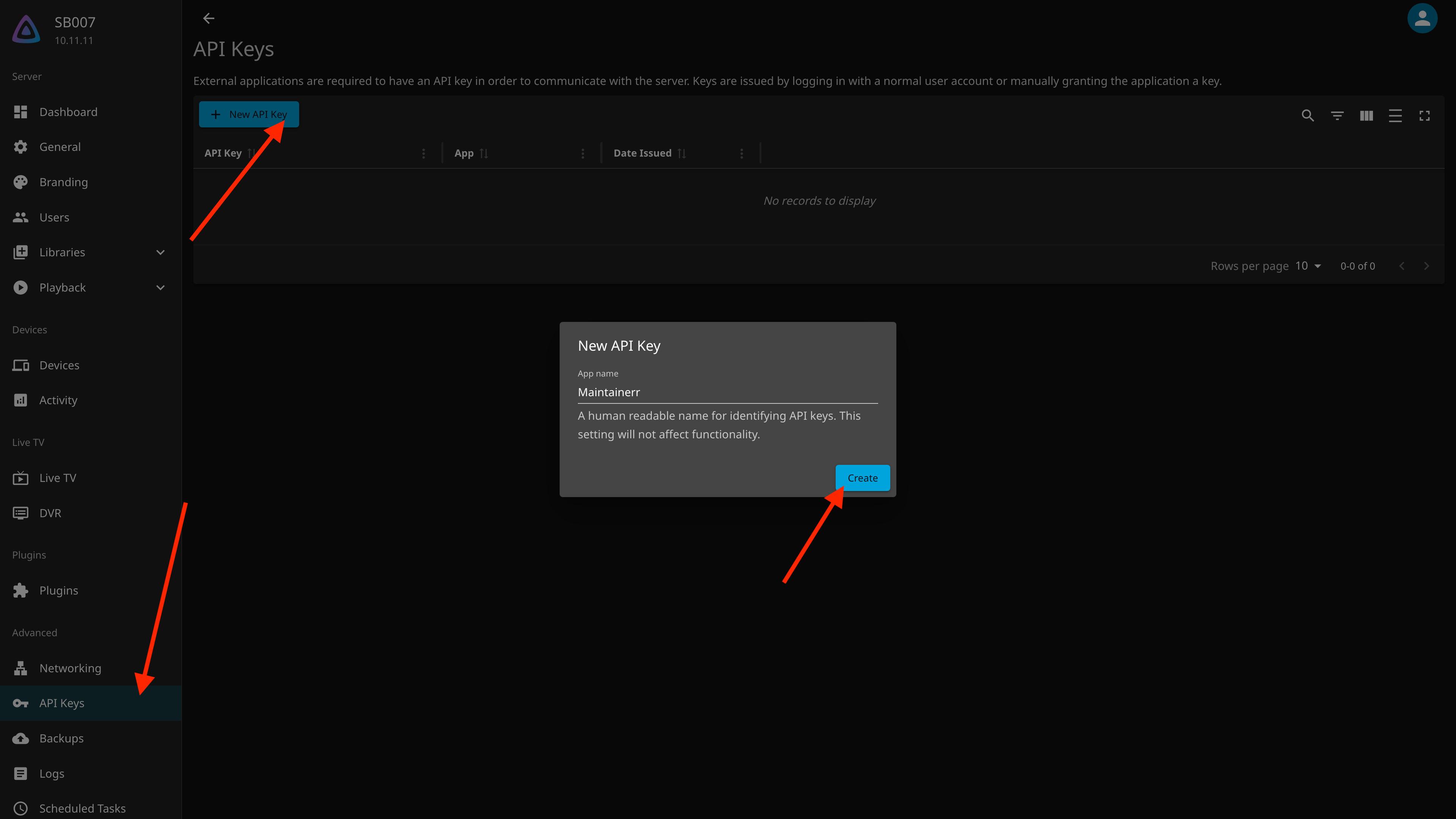
Task: Open Live TV settings
Action: [x=91, y=478]
